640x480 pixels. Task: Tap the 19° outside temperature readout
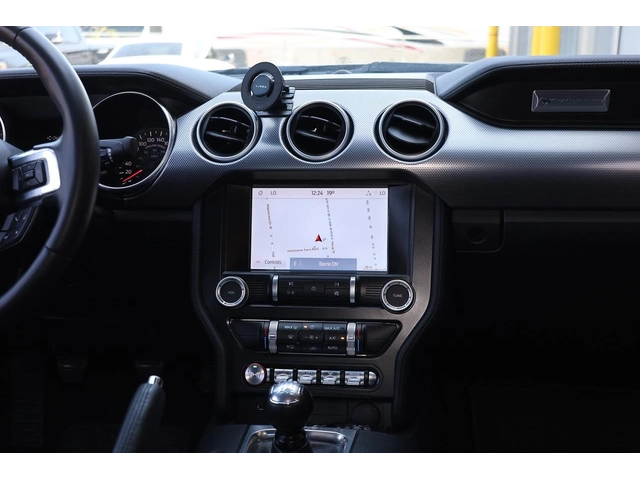click(x=330, y=193)
